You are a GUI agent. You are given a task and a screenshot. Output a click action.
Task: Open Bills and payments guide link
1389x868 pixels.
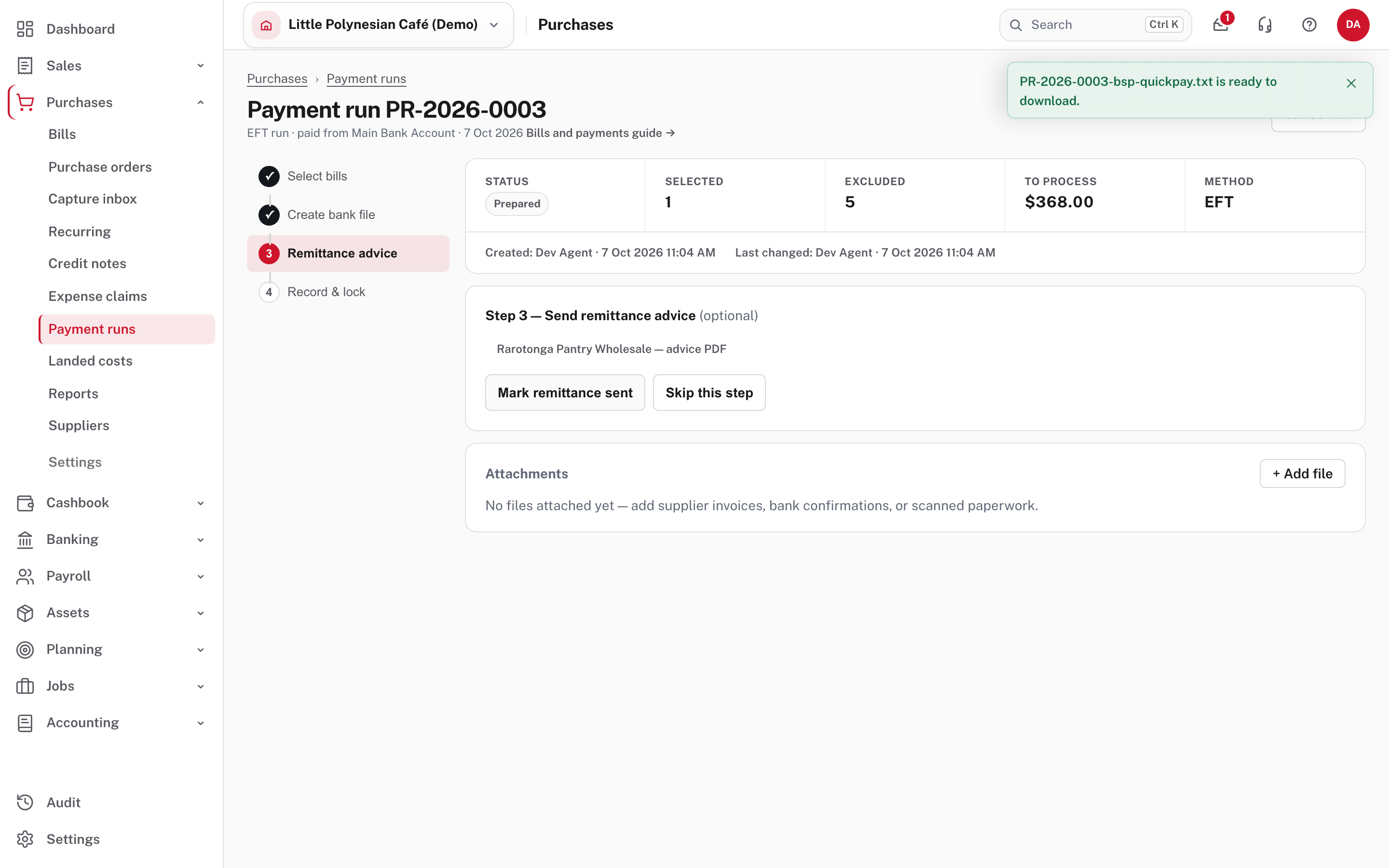pos(600,133)
